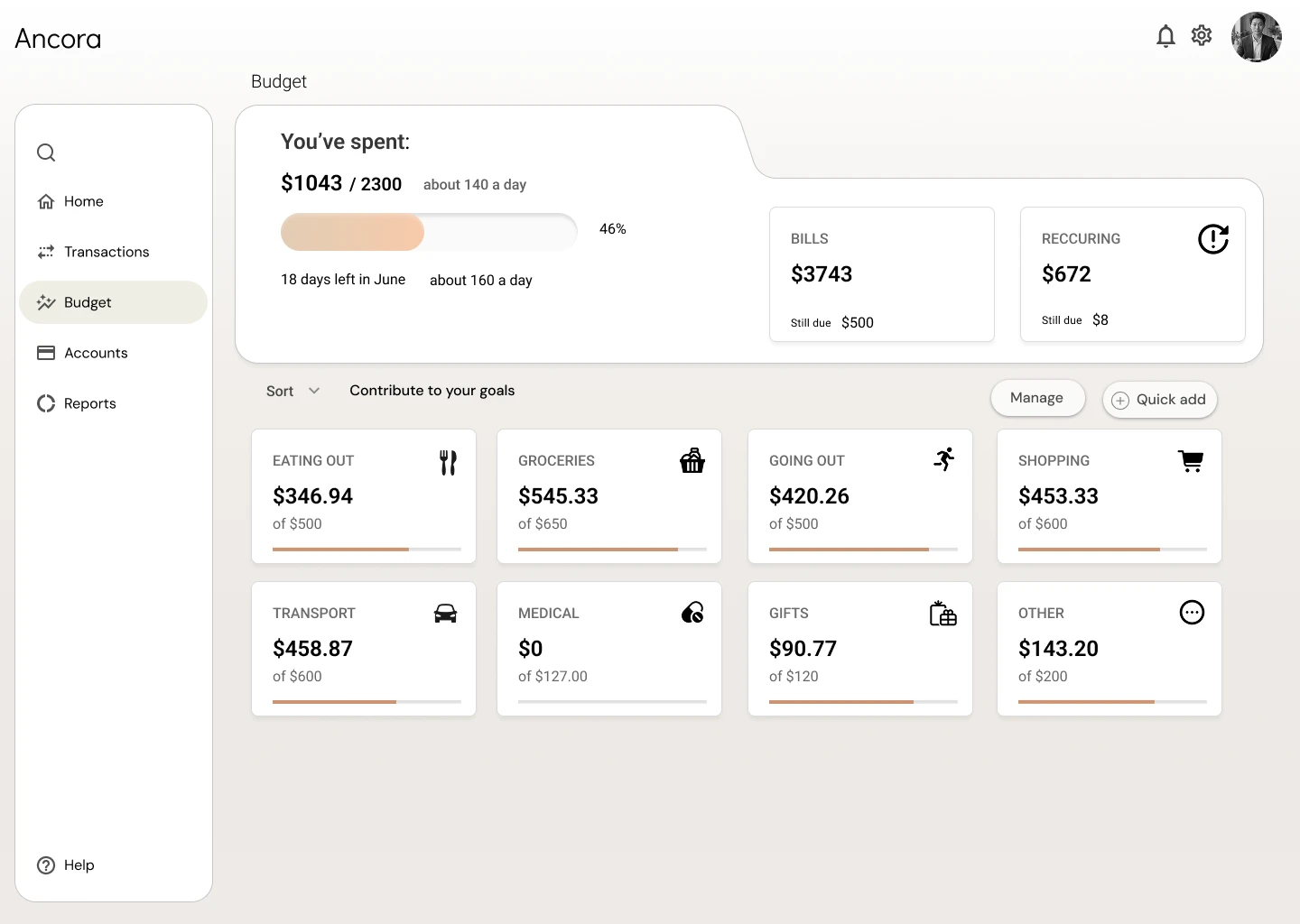The width and height of the screenshot is (1300, 924).
Task: Click the Gifts present icon
Action: coord(943,614)
